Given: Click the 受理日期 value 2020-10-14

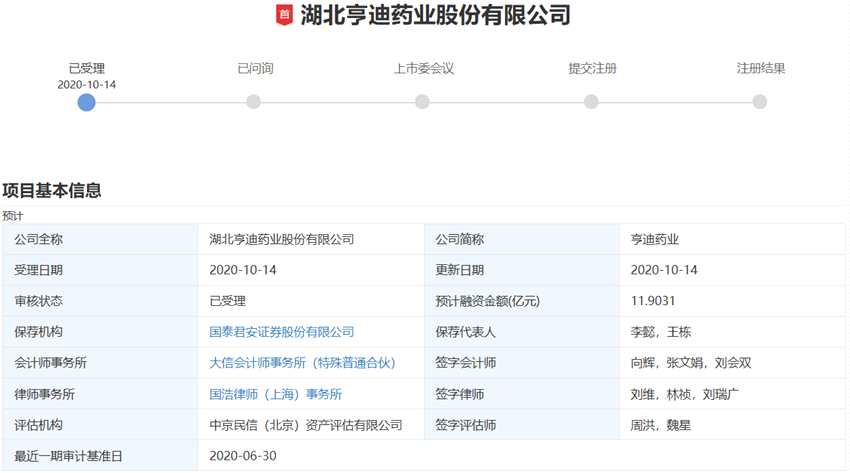Looking at the screenshot, I should click(x=243, y=270).
